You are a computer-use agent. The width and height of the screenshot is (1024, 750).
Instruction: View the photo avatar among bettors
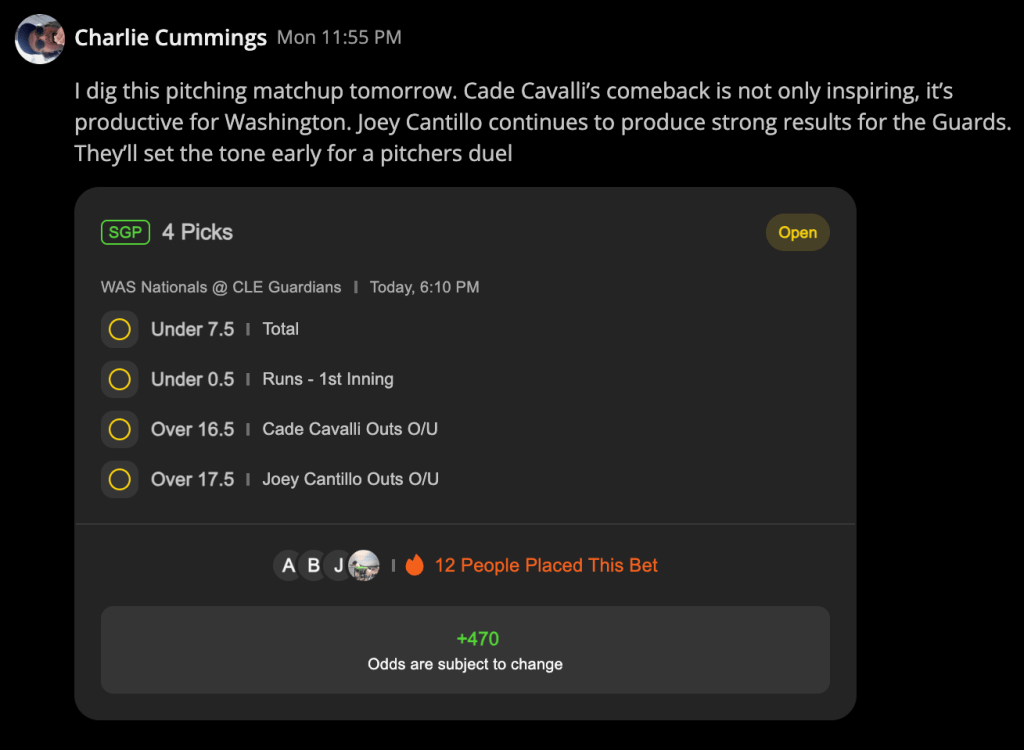point(364,565)
